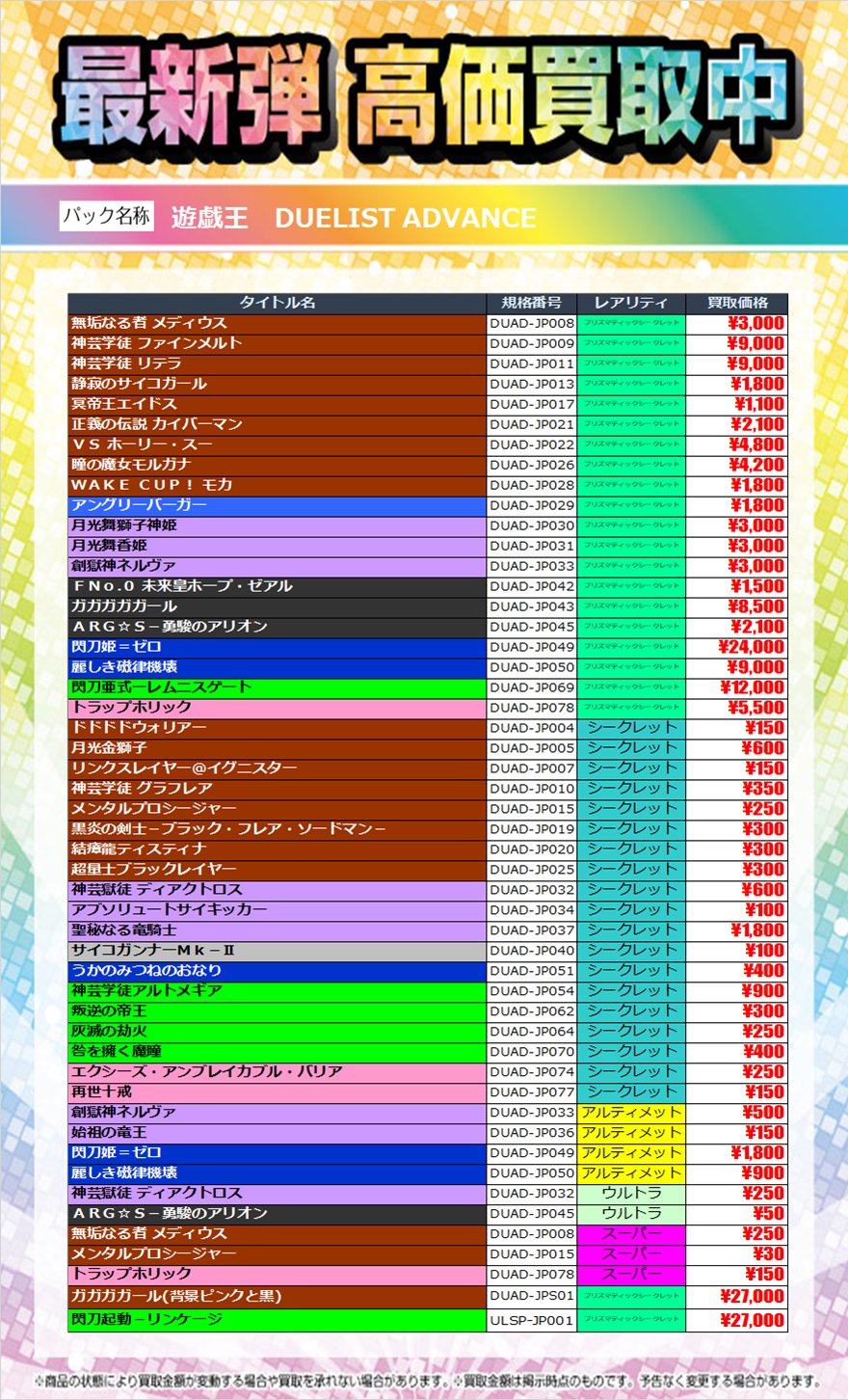Click the ¥12,000 buyback price
Image resolution: width=848 pixels, height=1400 pixels.
[x=752, y=687]
